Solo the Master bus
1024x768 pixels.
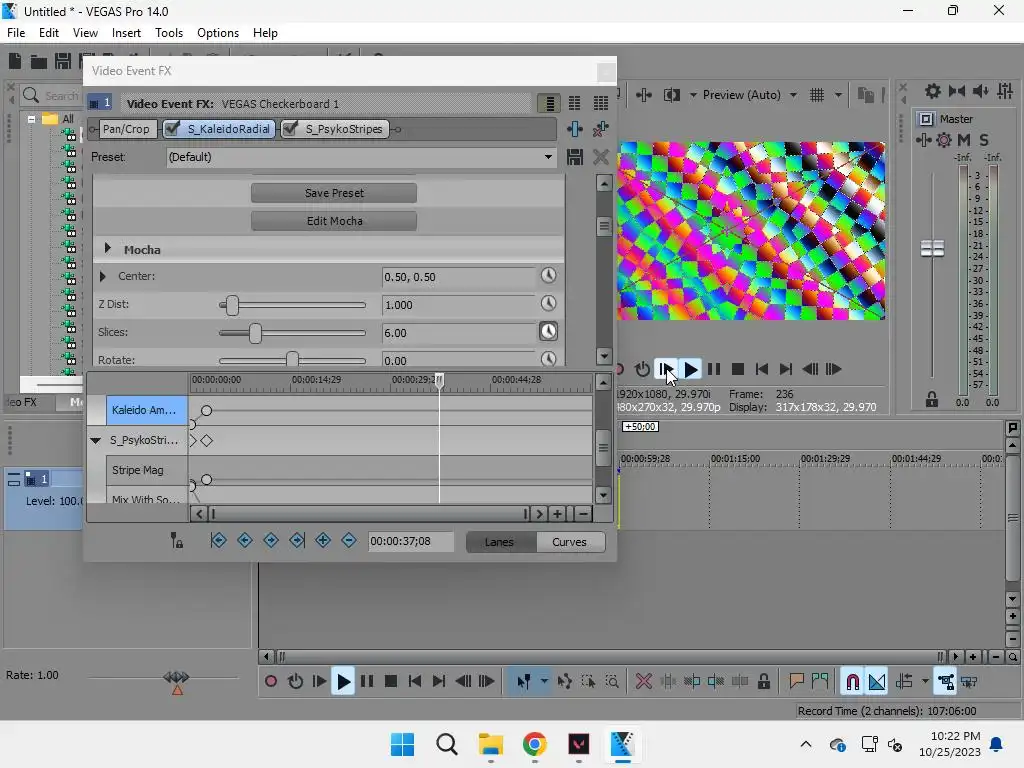(984, 139)
